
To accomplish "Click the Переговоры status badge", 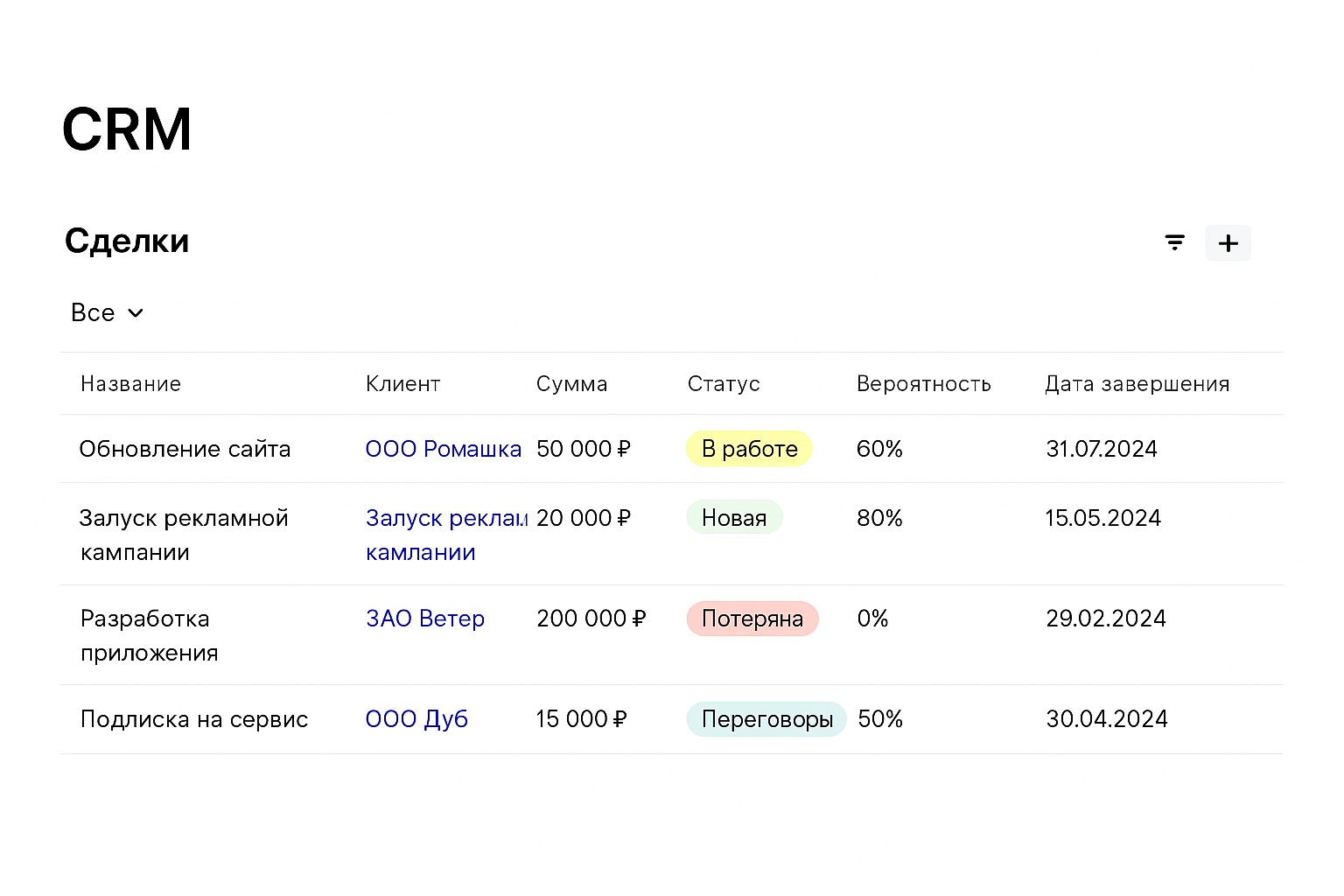I will pyautogui.click(x=766, y=719).
